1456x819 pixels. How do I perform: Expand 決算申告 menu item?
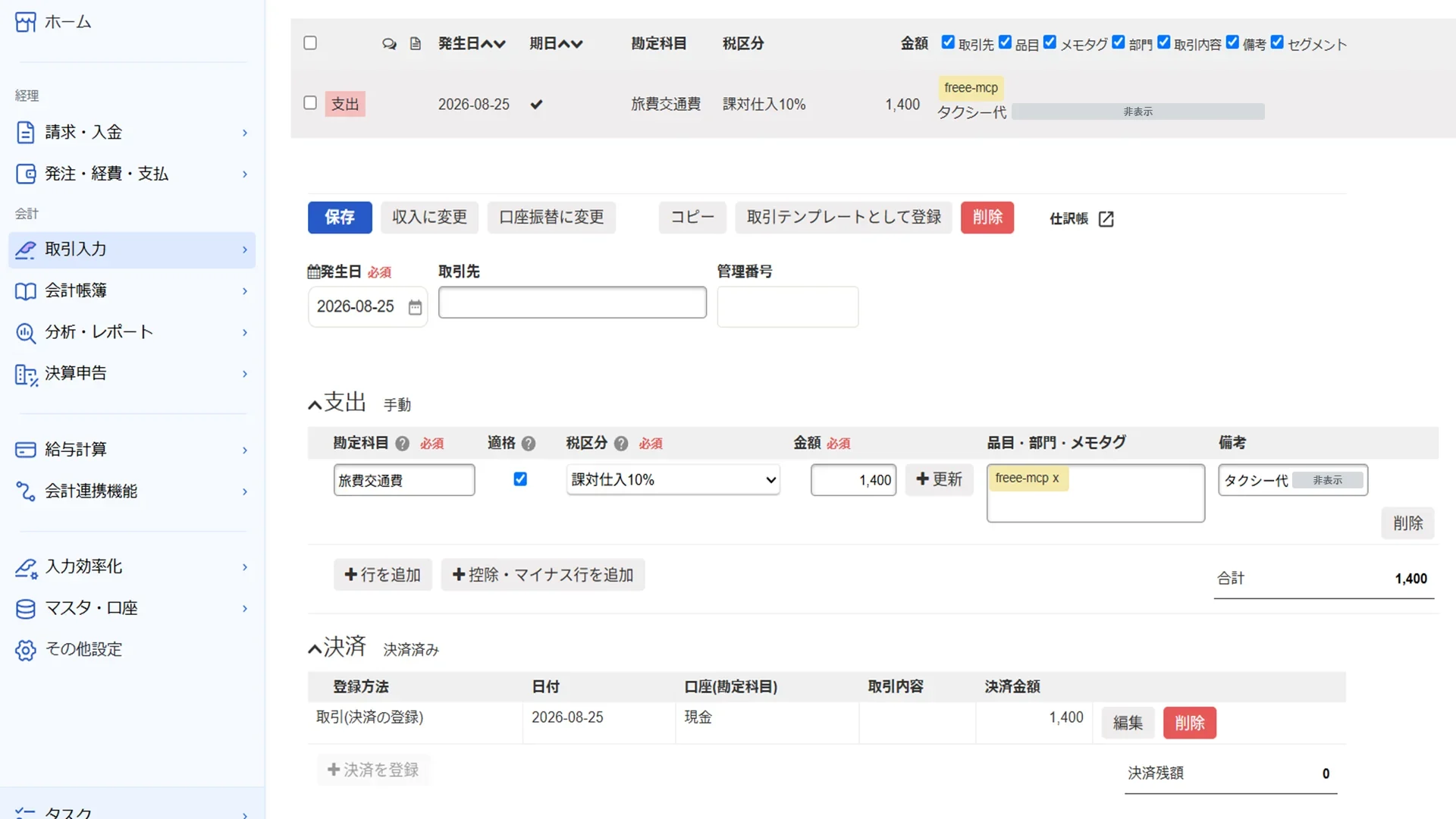(x=244, y=375)
